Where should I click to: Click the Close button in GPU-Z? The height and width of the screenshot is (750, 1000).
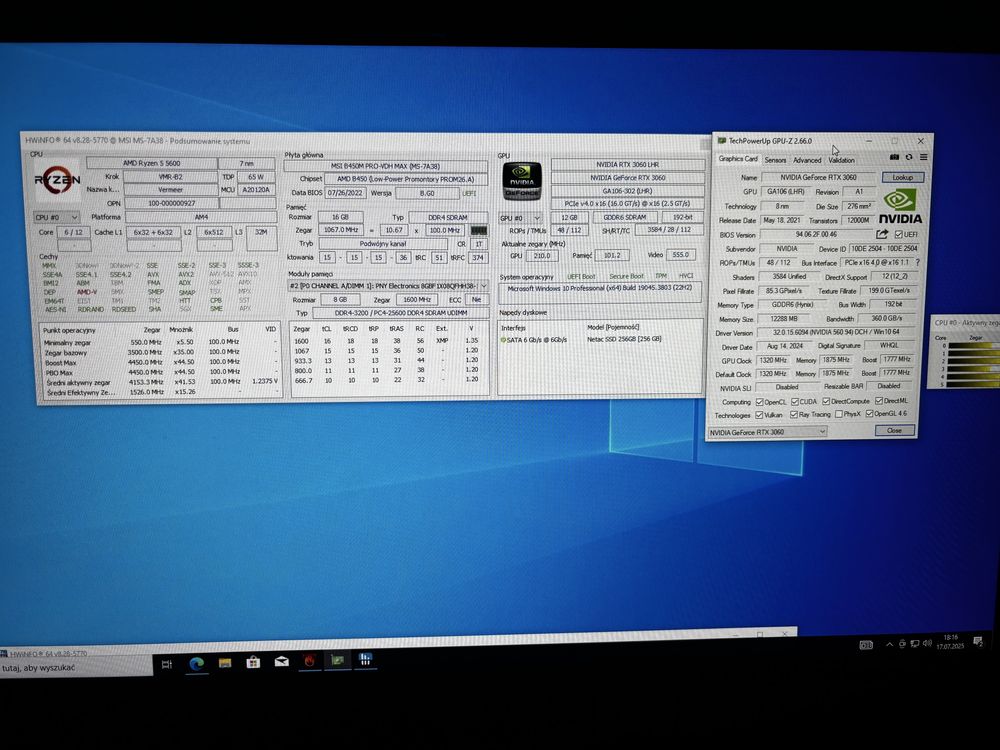tap(894, 430)
